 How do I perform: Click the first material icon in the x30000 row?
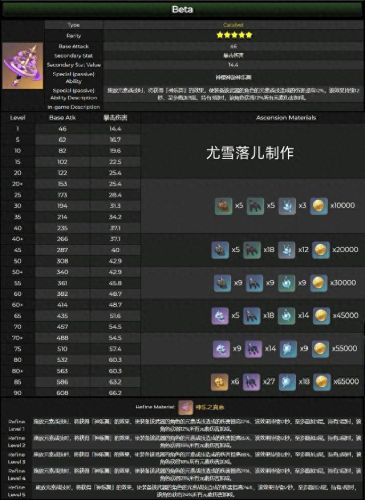[222, 283]
